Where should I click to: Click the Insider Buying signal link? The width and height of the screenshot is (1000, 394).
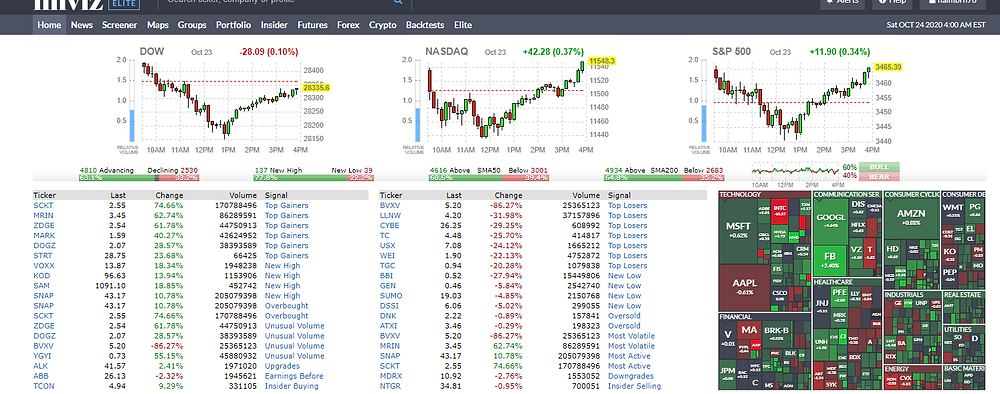coord(291,386)
